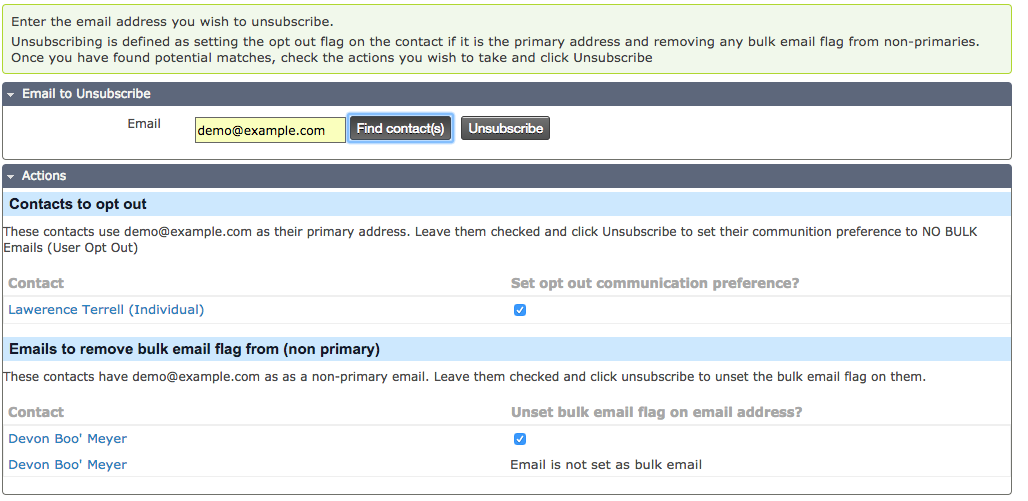Open Devon Boo' Meyer link beside the checkbox
The width and height of the screenshot is (1028, 501).
(x=68, y=439)
